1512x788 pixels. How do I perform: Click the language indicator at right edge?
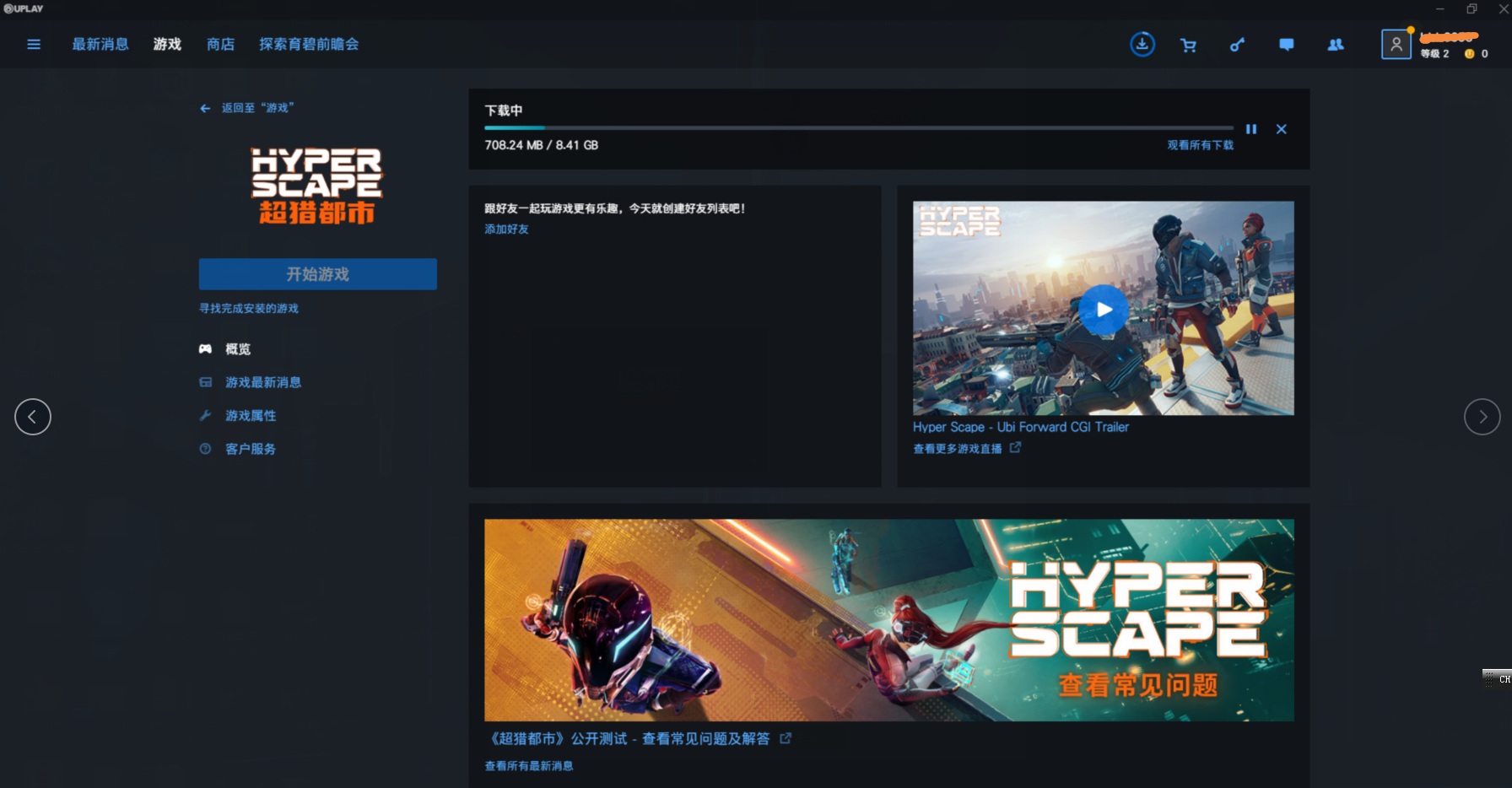point(1498,678)
